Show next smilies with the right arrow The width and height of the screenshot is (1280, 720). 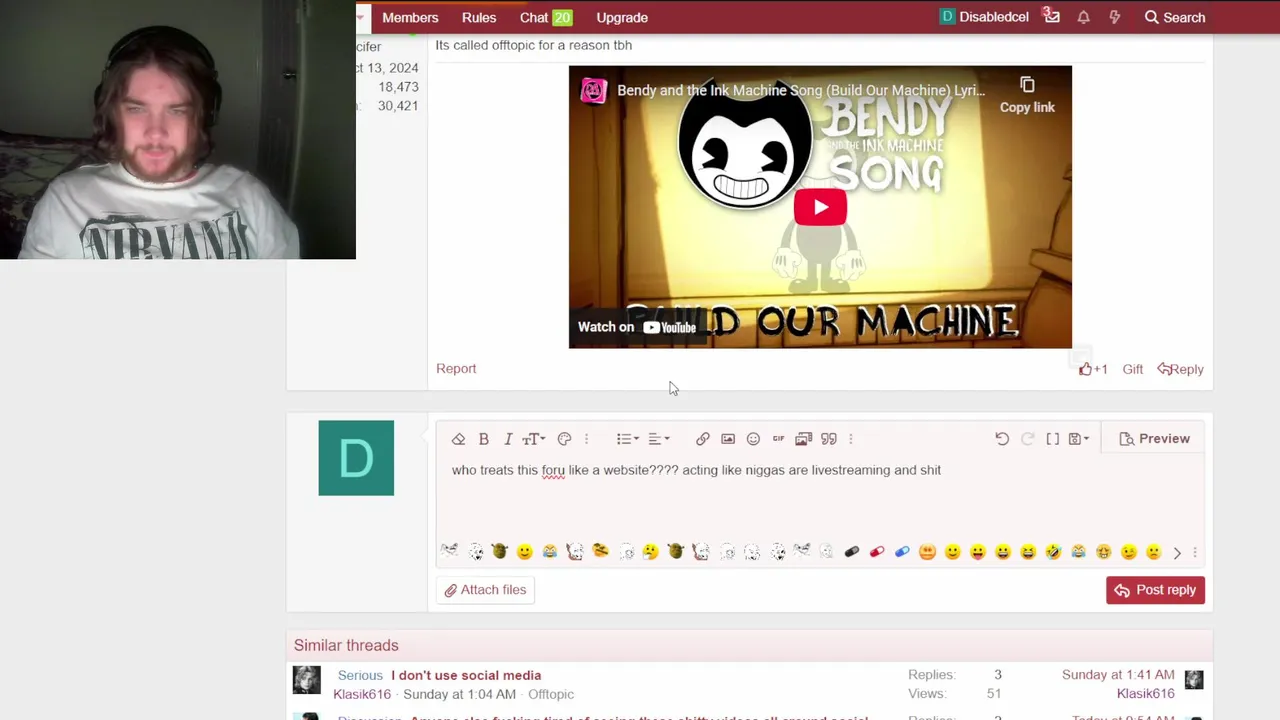[x=1177, y=553]
